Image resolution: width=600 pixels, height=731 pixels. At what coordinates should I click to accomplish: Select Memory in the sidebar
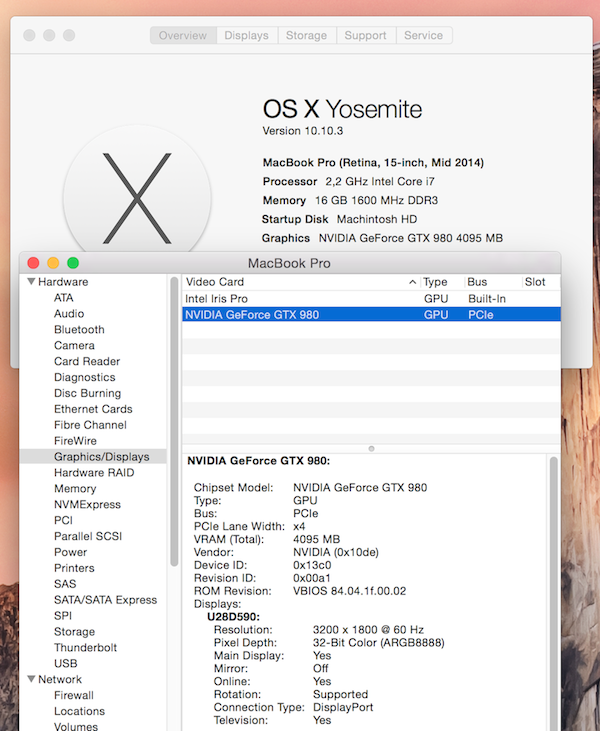(x=75, y=489)
